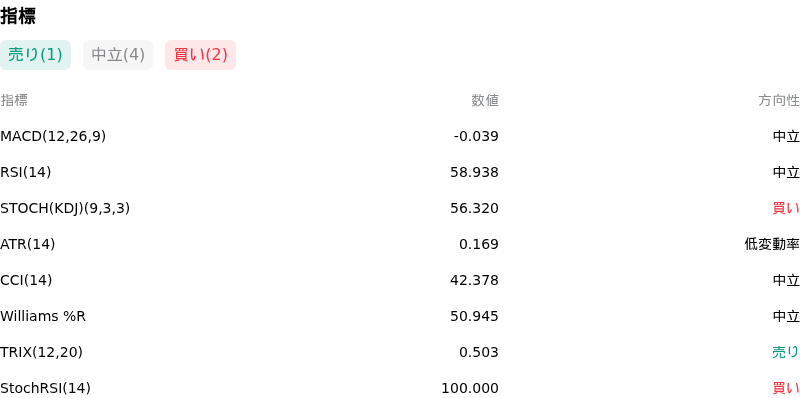
Task: Click the 方向性 column header
Action: (x=779, y=101)
